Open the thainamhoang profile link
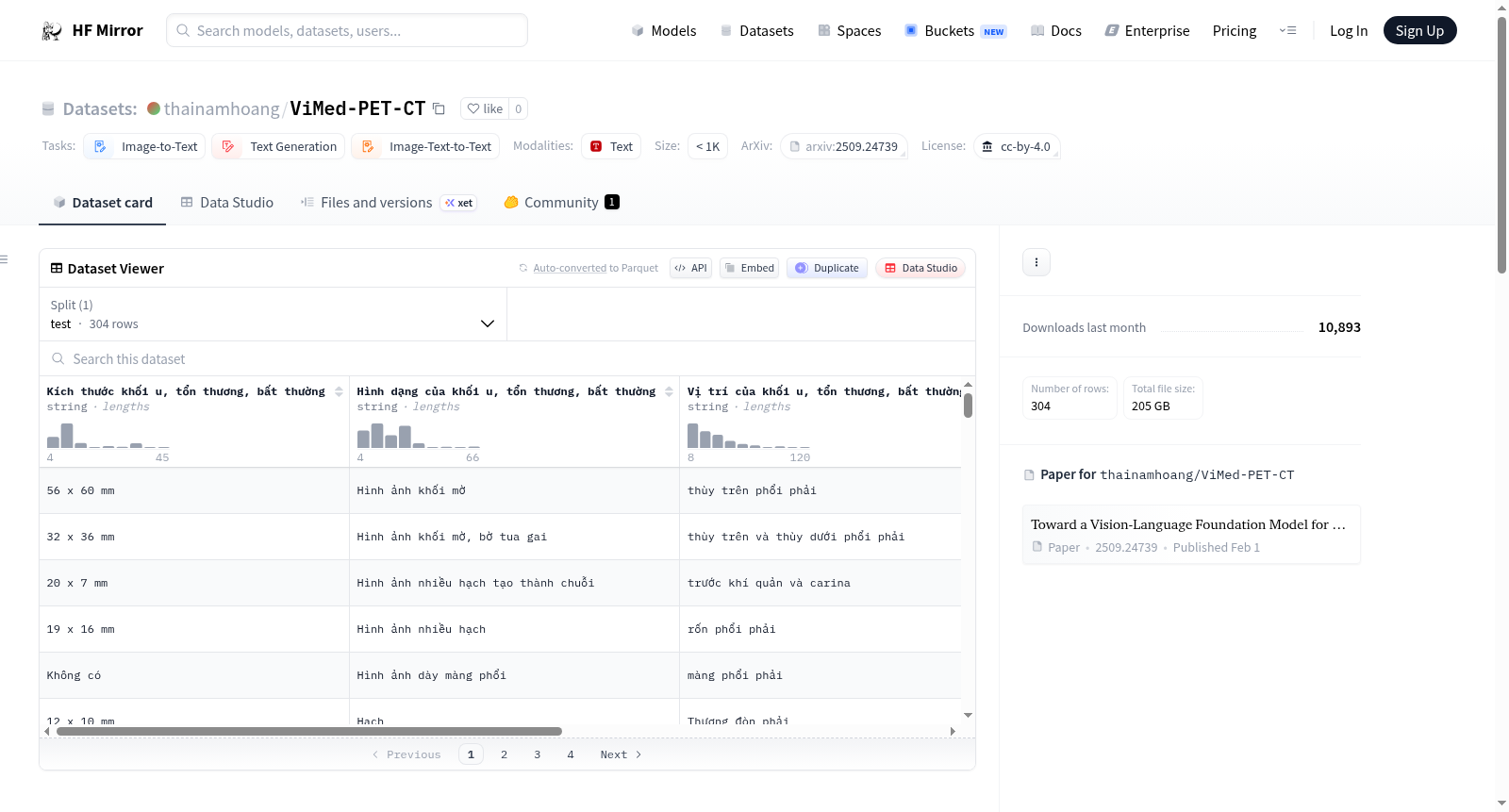1509x812 pixels. (x=222, y=108)
